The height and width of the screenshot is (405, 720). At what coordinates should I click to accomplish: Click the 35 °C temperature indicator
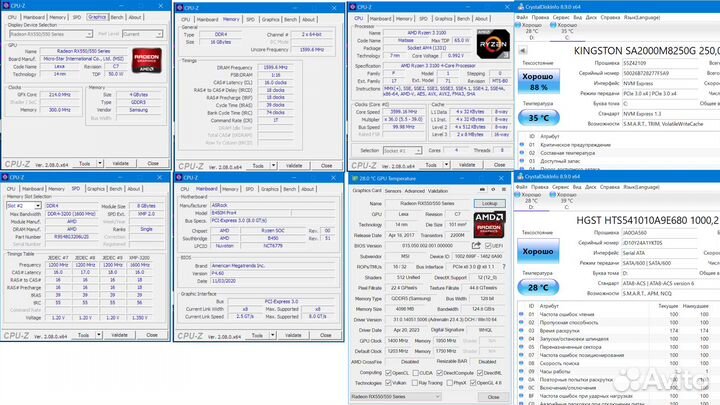(x=538, y=118)
